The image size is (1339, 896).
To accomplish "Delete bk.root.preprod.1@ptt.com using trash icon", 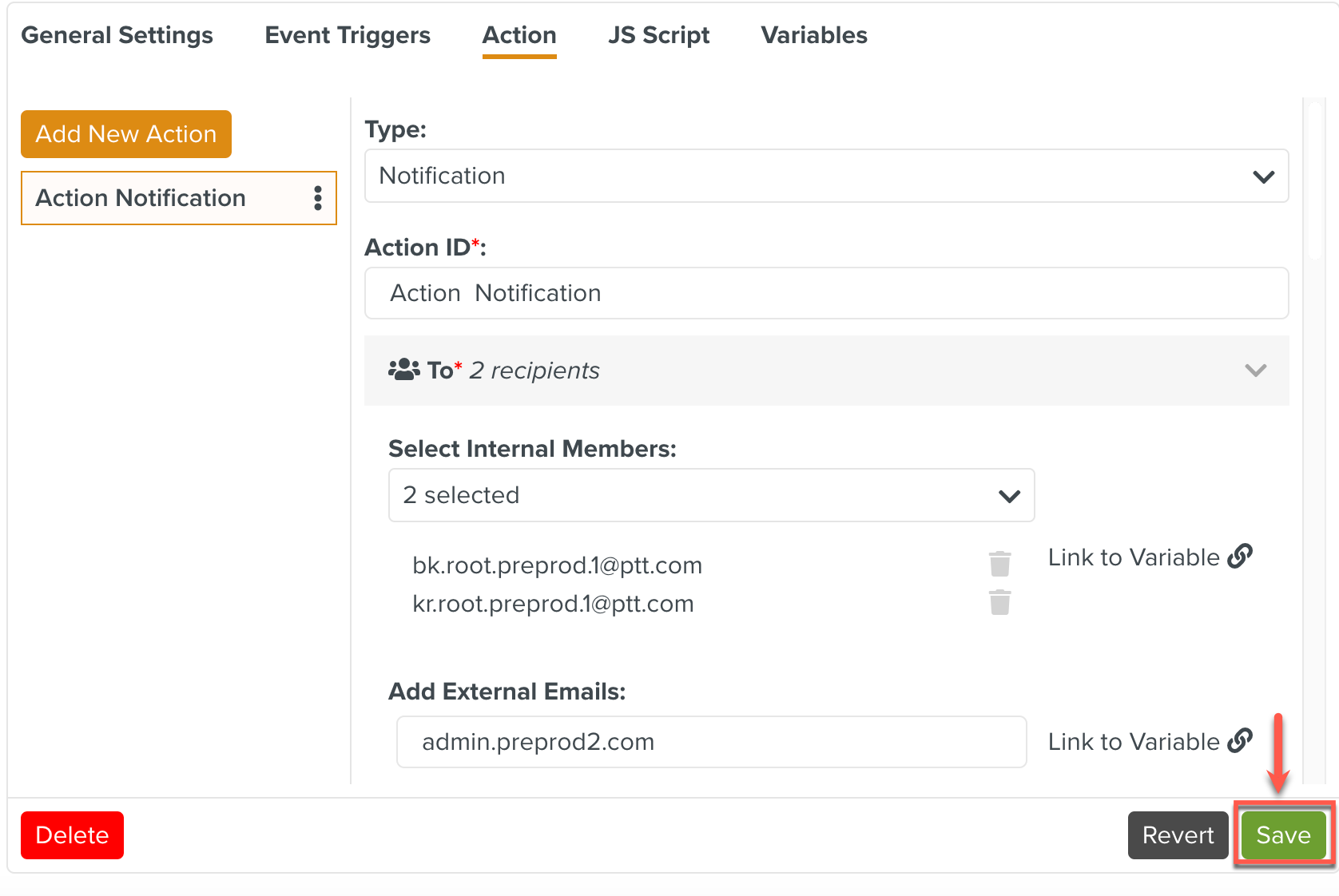I will pyautogui.click(x=999, y=564).
